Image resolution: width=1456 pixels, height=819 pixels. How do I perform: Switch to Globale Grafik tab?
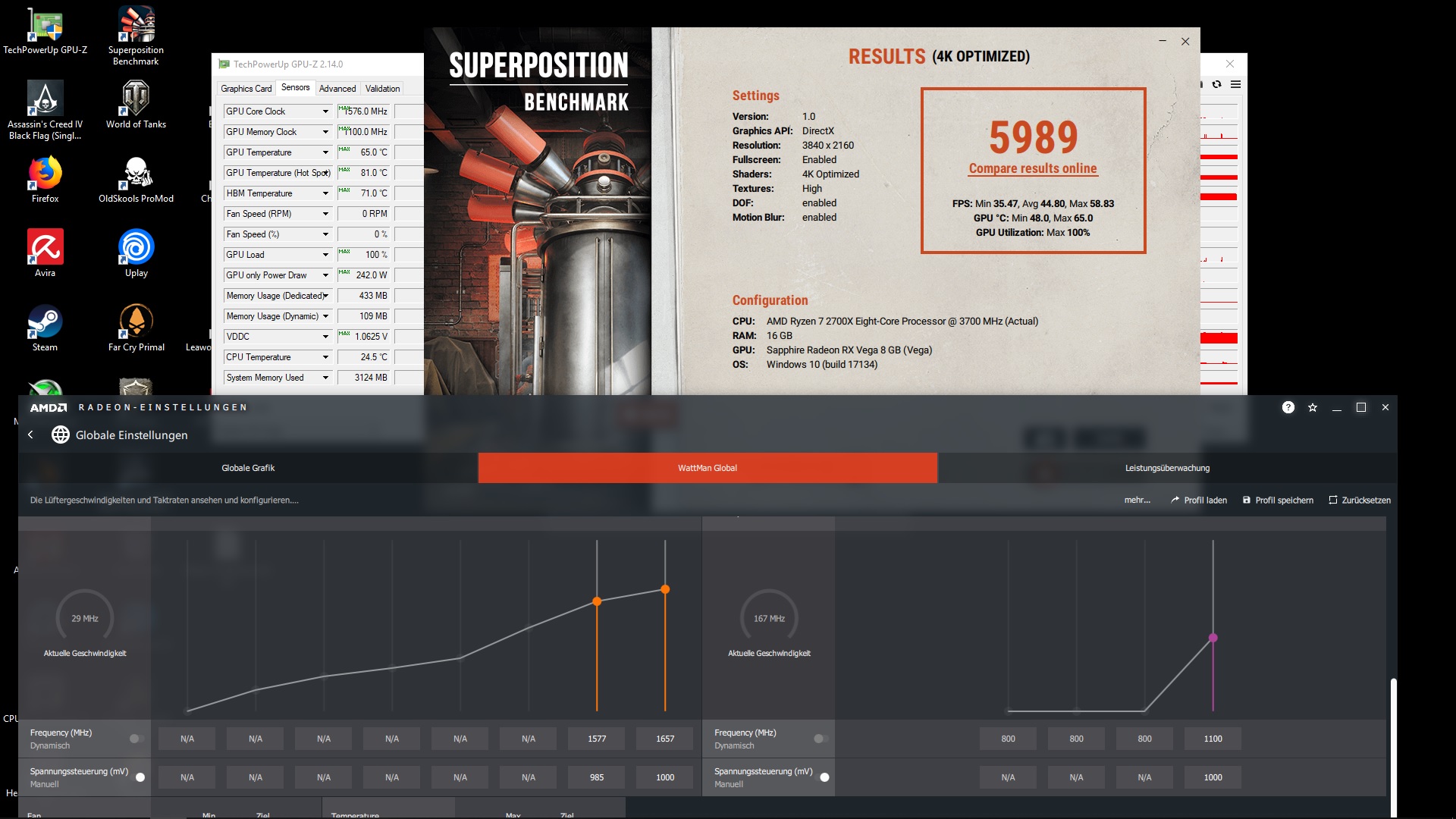(x=248, y=468)
